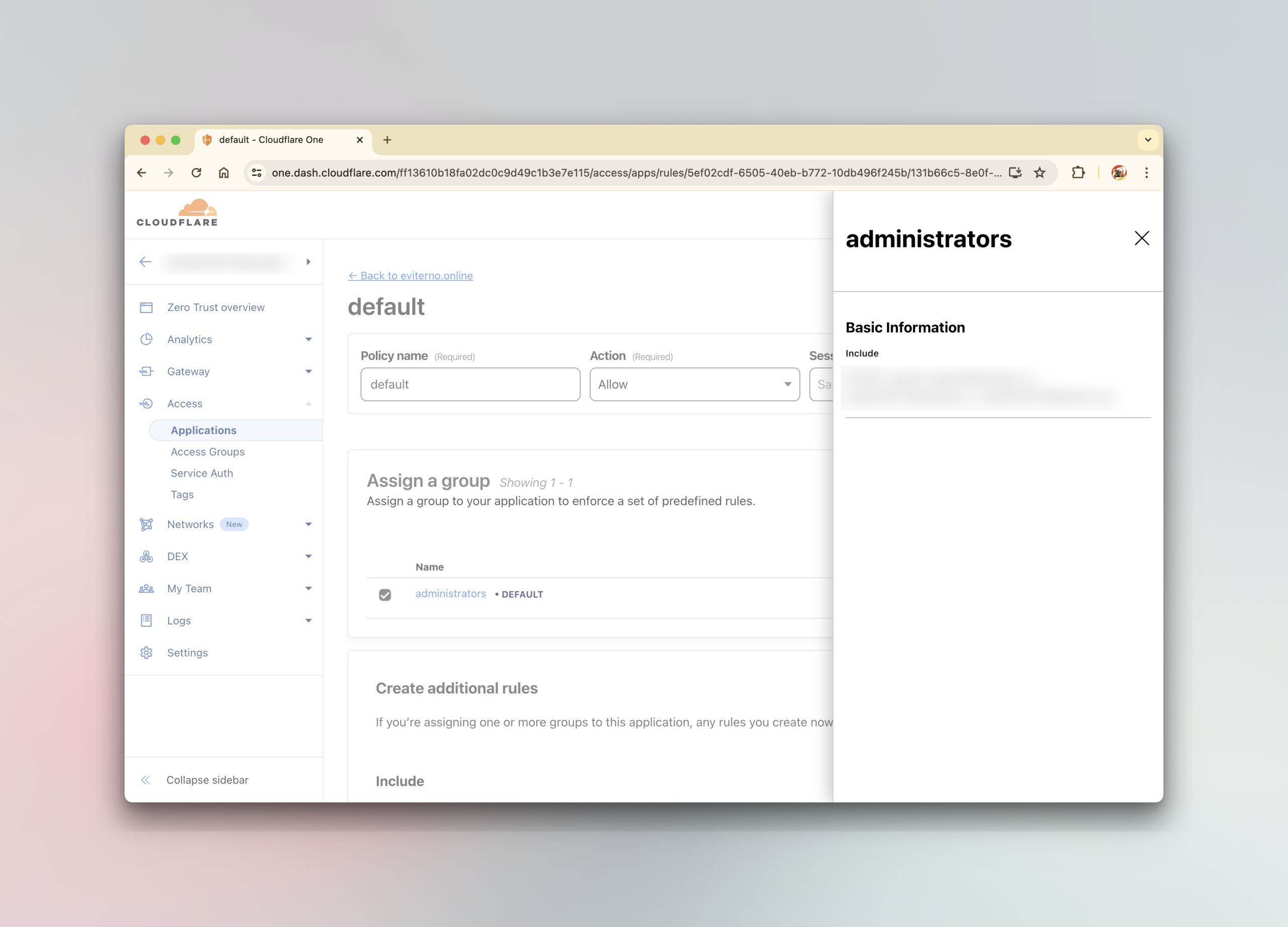Expand the My Team menu arrow
The height and width of the screenshot is (927, 1288).
(308, 588)
